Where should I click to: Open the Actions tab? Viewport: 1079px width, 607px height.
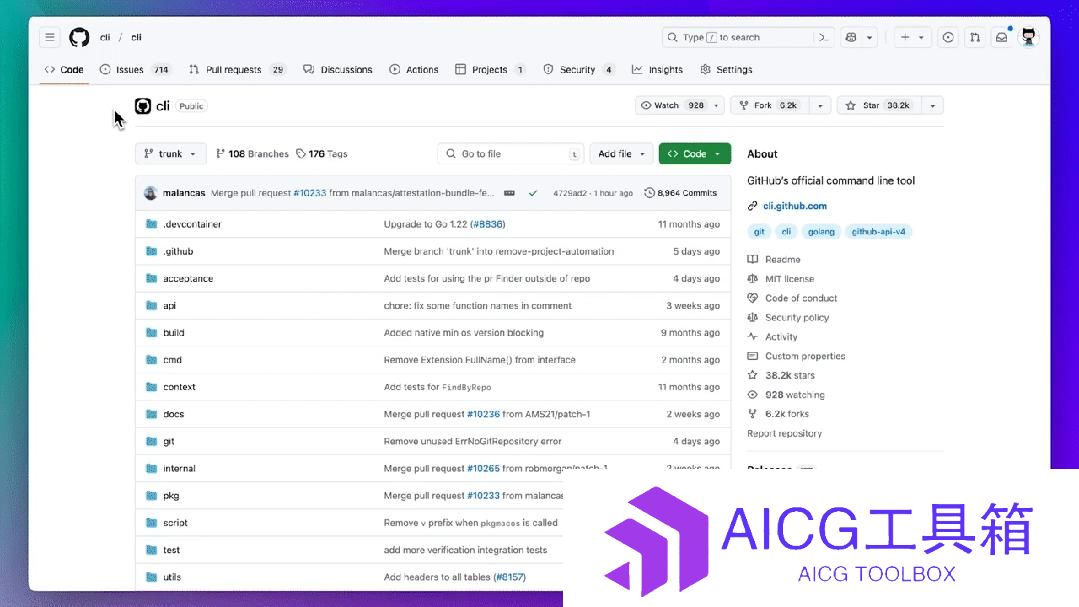(414, 70)
